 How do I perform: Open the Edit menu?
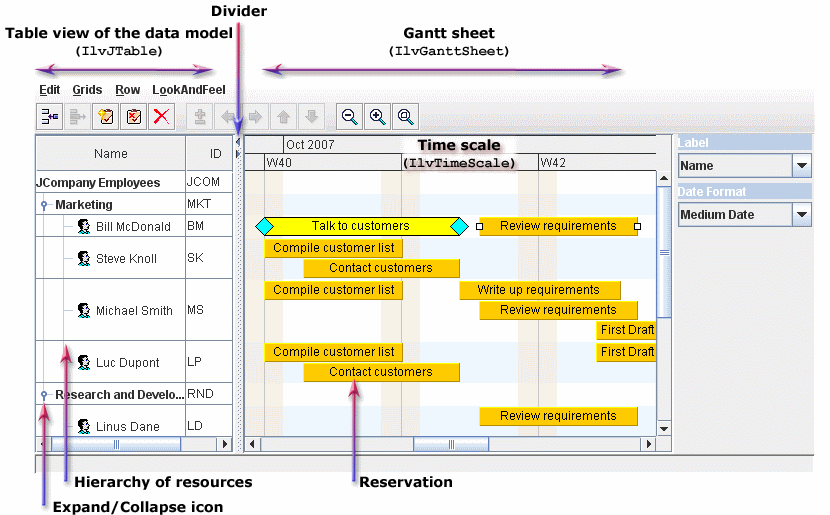pos(50,90)
